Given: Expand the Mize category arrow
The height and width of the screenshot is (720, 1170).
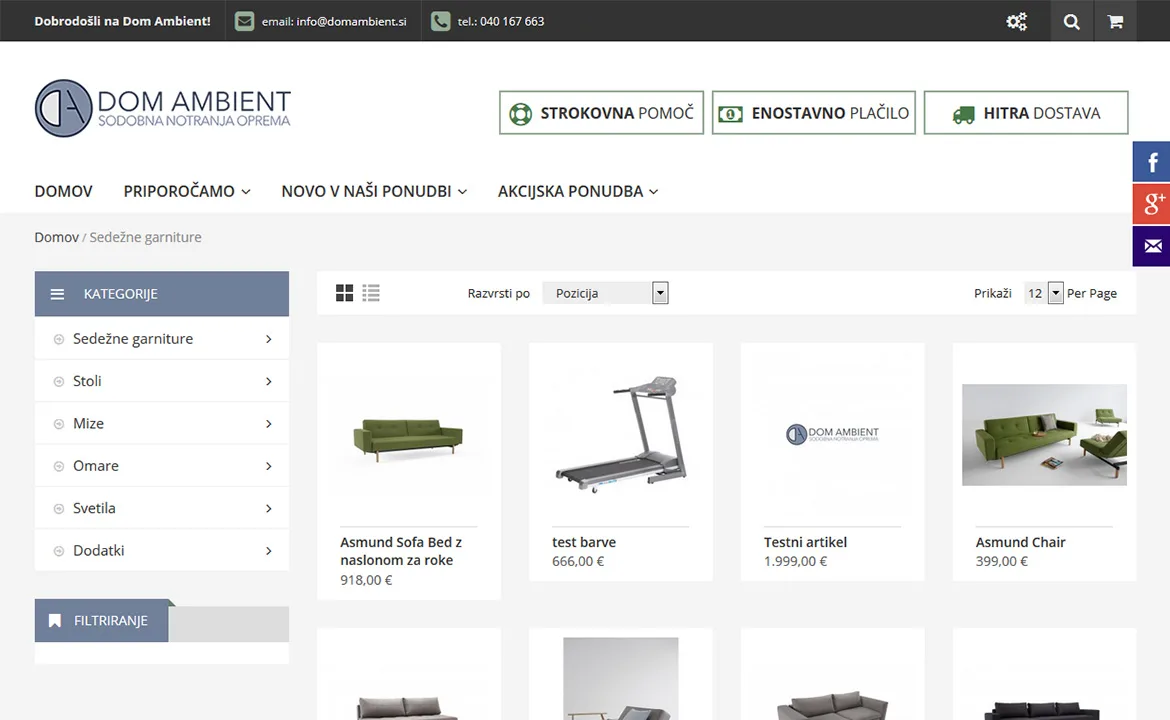Looking at the screenshot, I should [269, 424].
